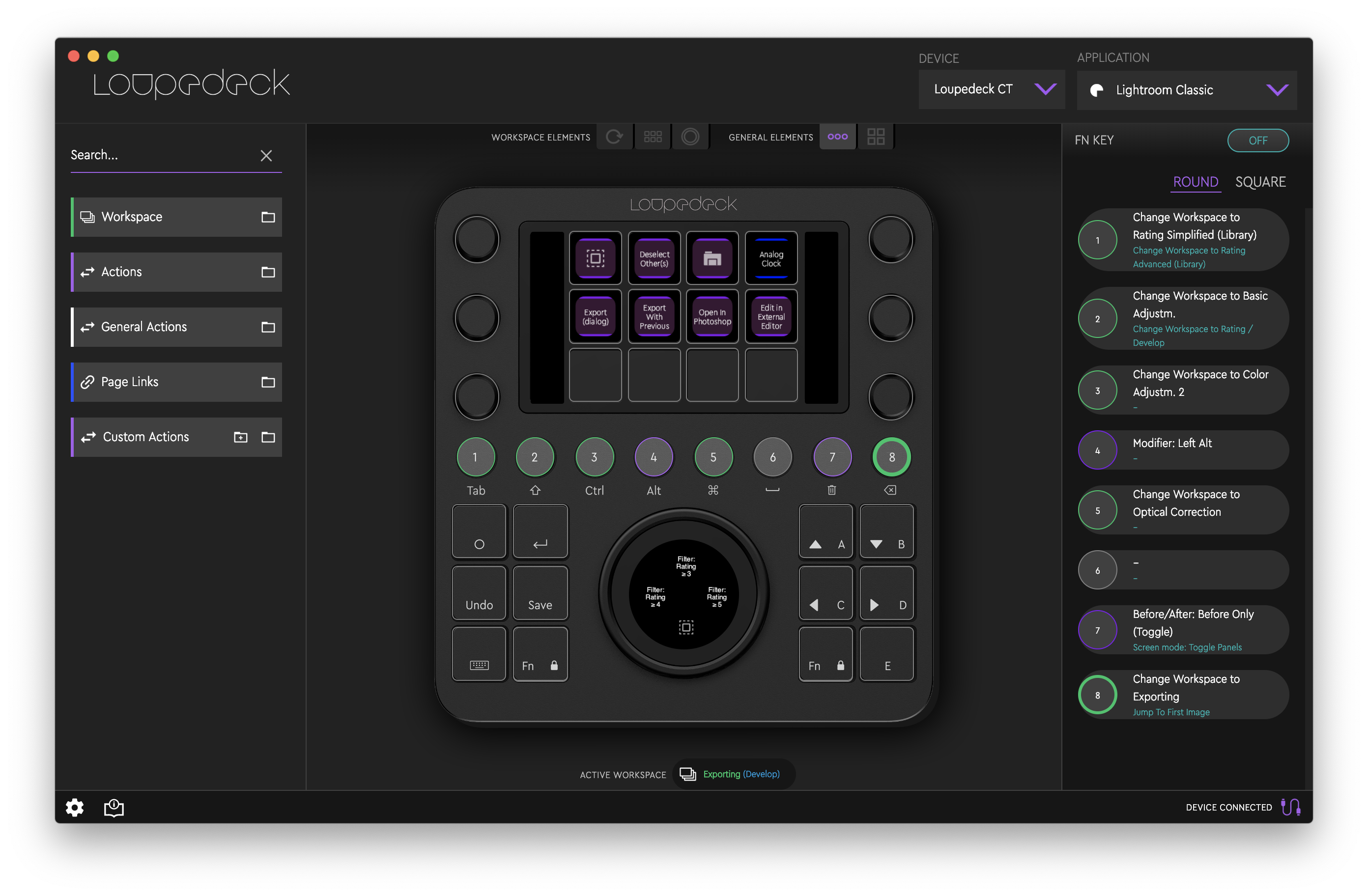Toggle the FN KEY switch (currently OFF)
1368x896 pixels.
[1257, 141]
